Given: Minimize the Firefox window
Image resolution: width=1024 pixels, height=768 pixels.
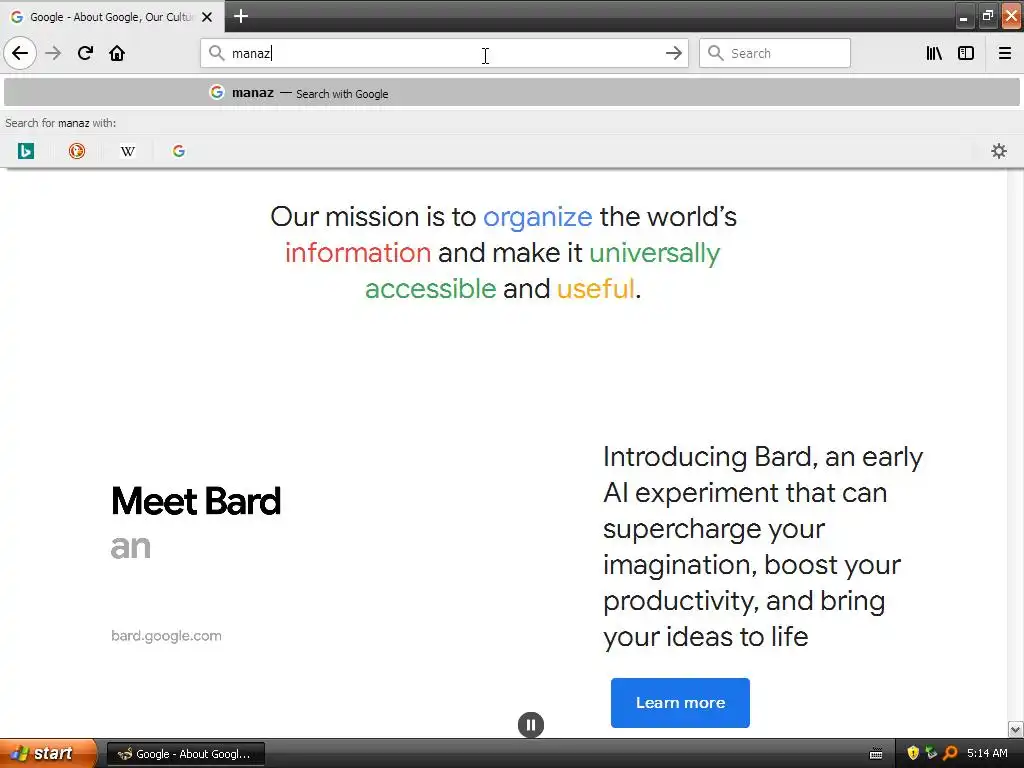Looking at the screenshot, I should click(x=963, y=16).
